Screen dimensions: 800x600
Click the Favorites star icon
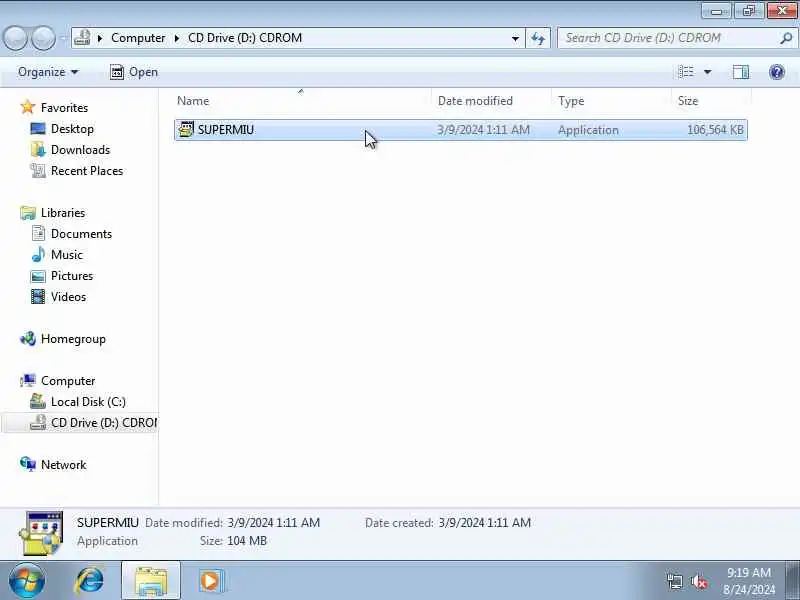click(28, 108)
